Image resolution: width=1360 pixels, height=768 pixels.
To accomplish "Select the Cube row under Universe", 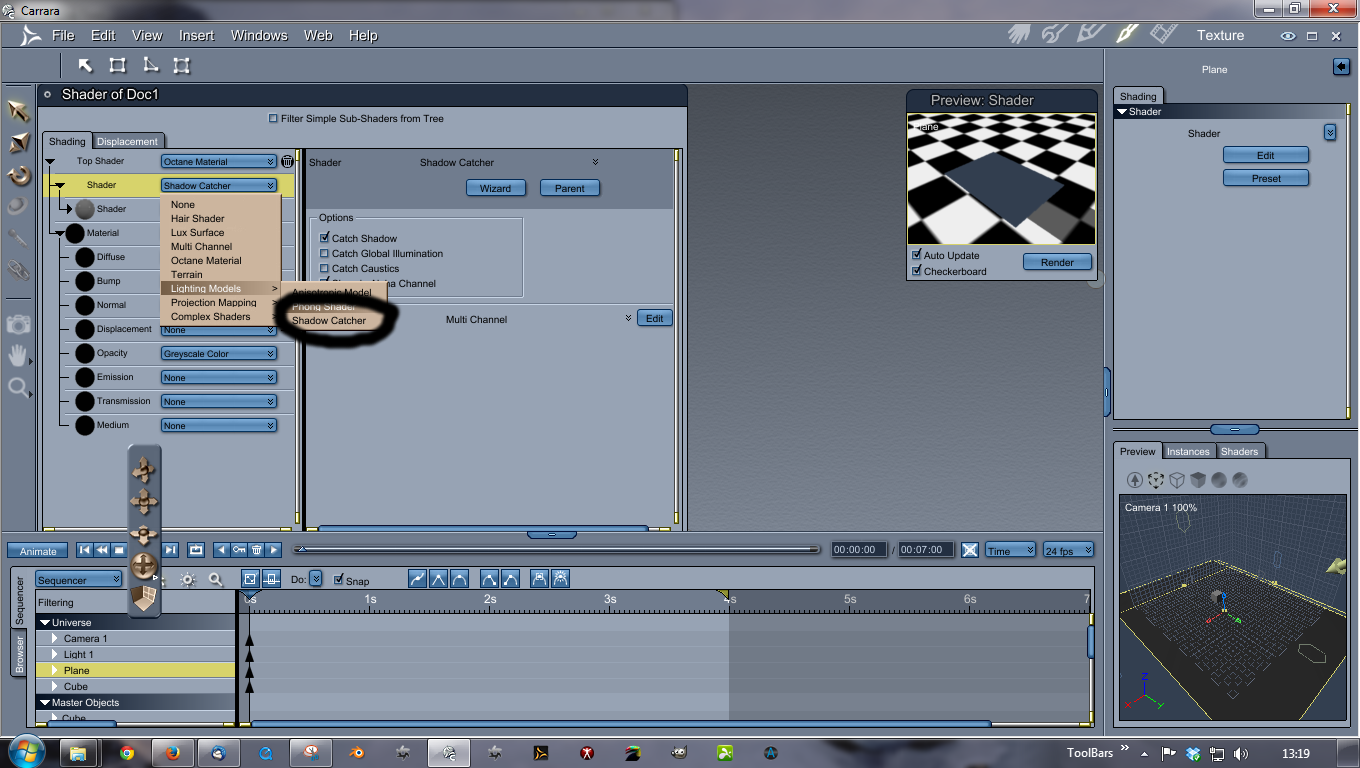I will pos(135,686).
